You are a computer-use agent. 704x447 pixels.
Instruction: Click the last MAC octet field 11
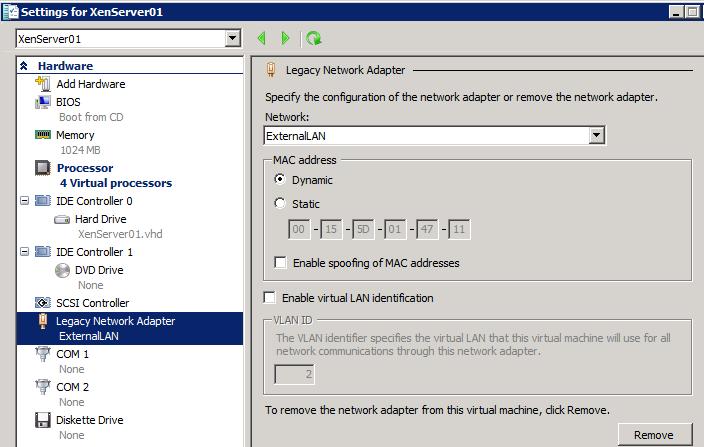tap(459, 229)
